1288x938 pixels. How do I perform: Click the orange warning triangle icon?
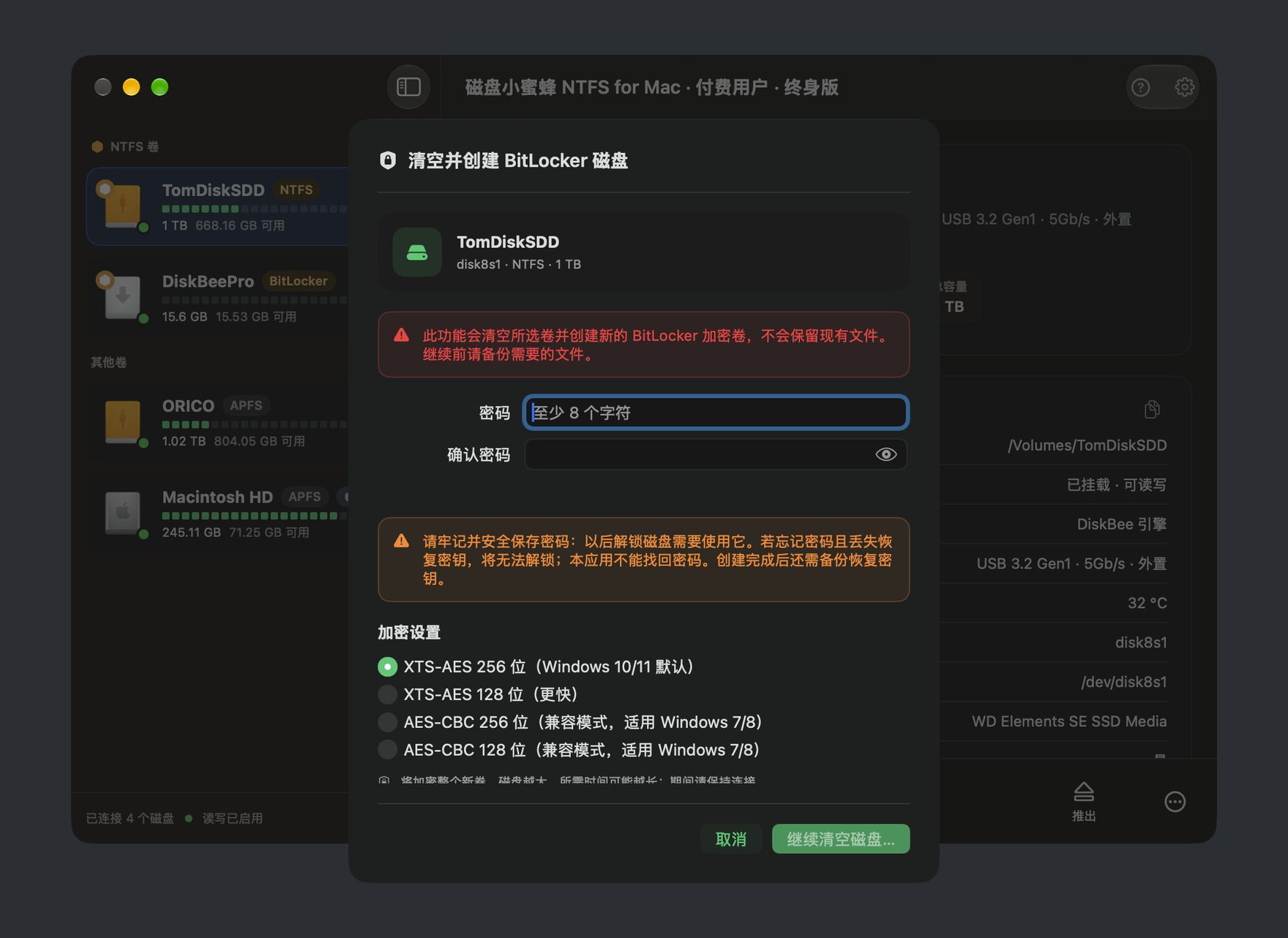coord(401,541)
